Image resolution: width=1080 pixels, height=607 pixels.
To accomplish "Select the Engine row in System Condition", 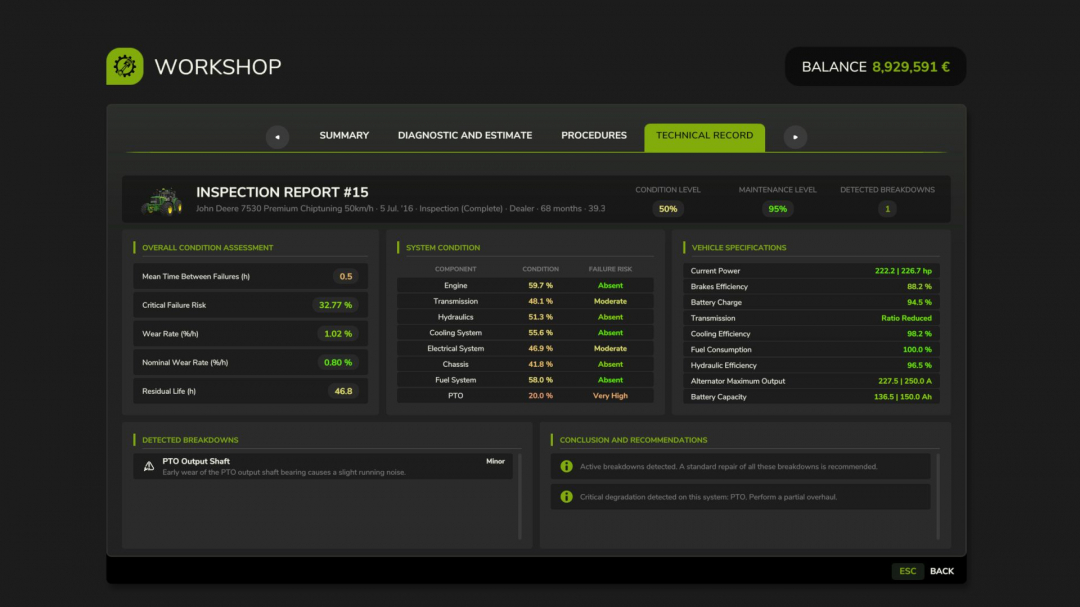I will [526, 285].
